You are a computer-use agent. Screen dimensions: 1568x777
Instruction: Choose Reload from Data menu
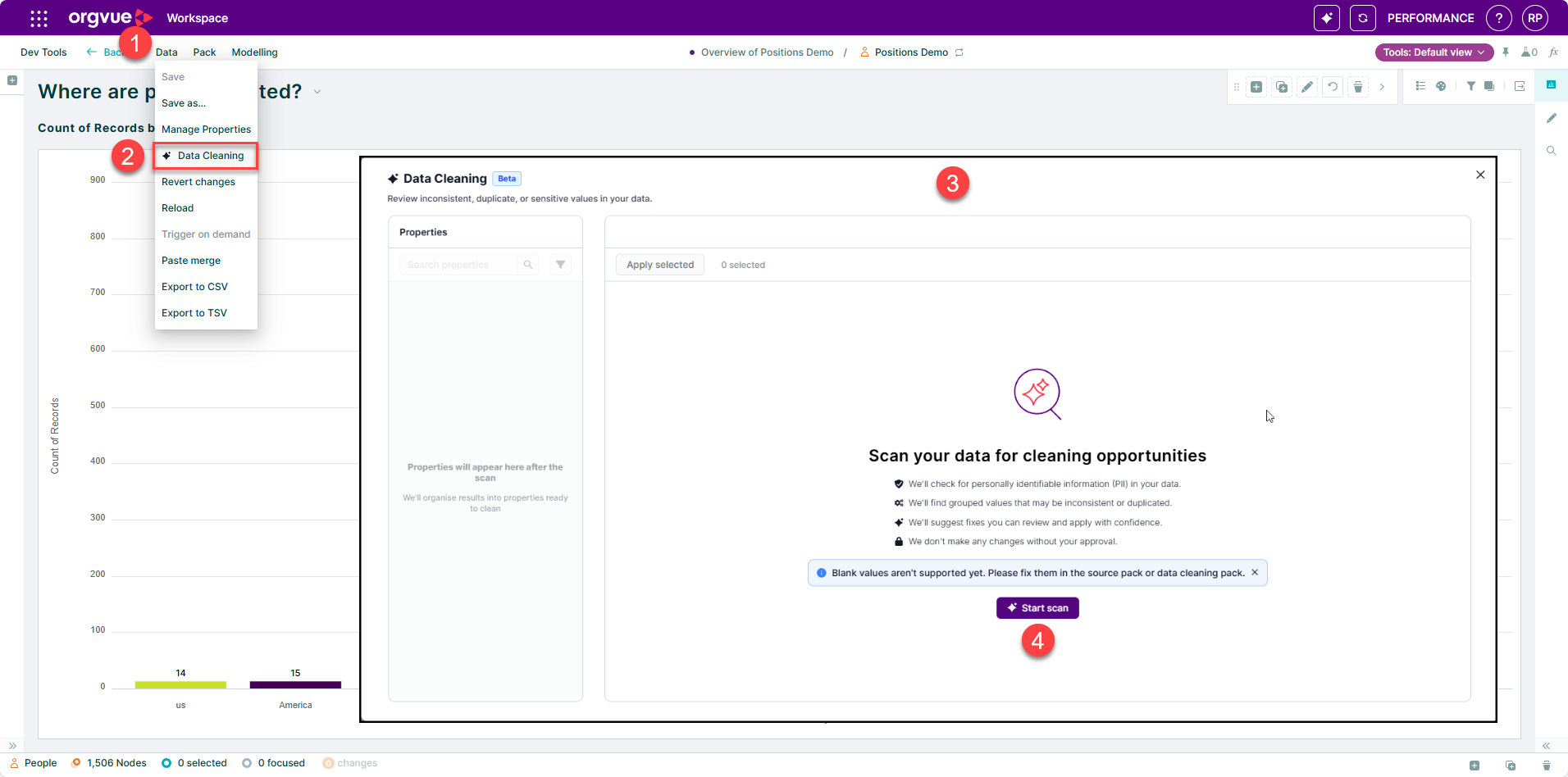(206, 208)
